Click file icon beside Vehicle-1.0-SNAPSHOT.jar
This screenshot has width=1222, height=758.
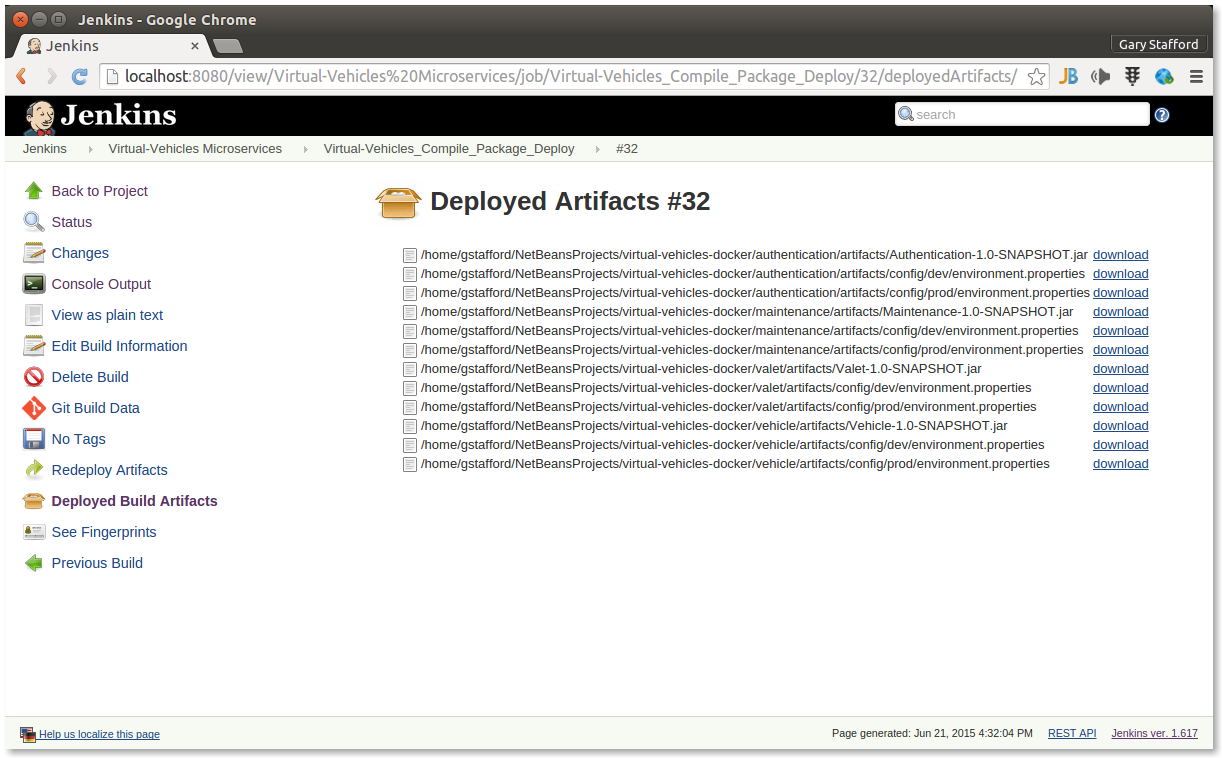[409, 426]
